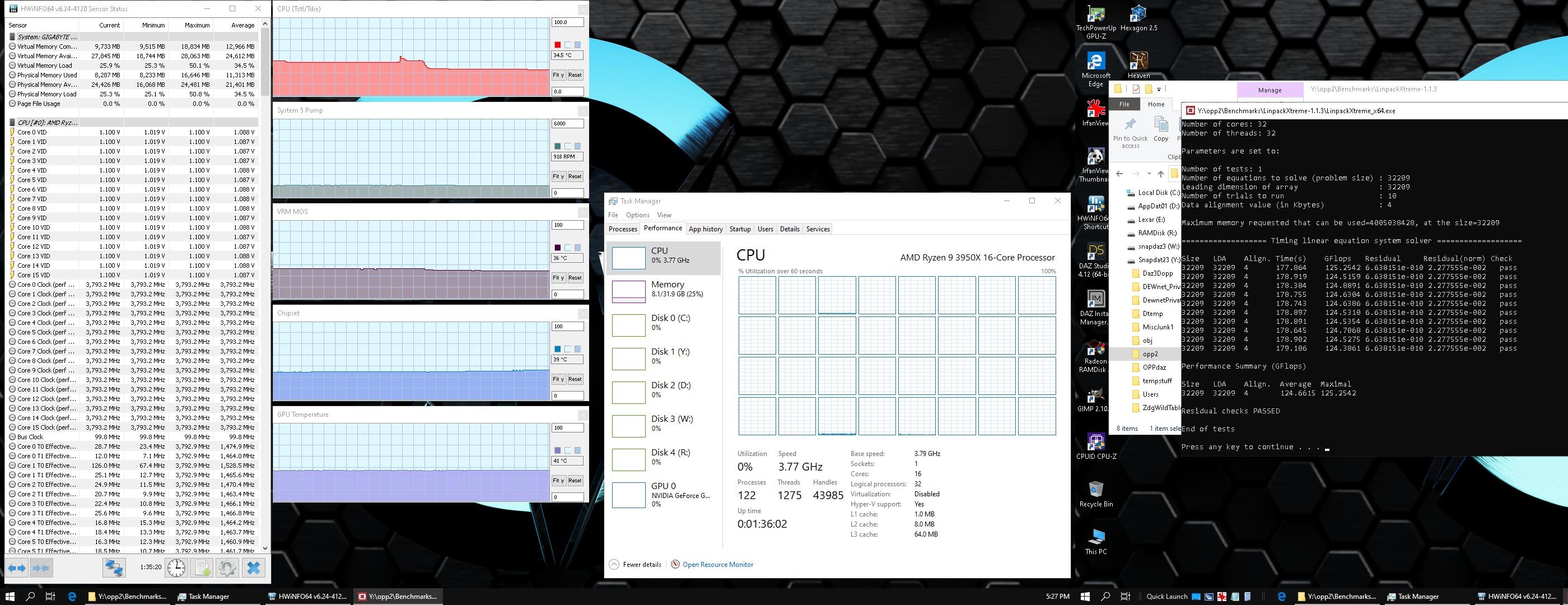Screen dimensions: 1568x605
Task: Click Fit y on VRM MOS graph
Action: [558, 277]
